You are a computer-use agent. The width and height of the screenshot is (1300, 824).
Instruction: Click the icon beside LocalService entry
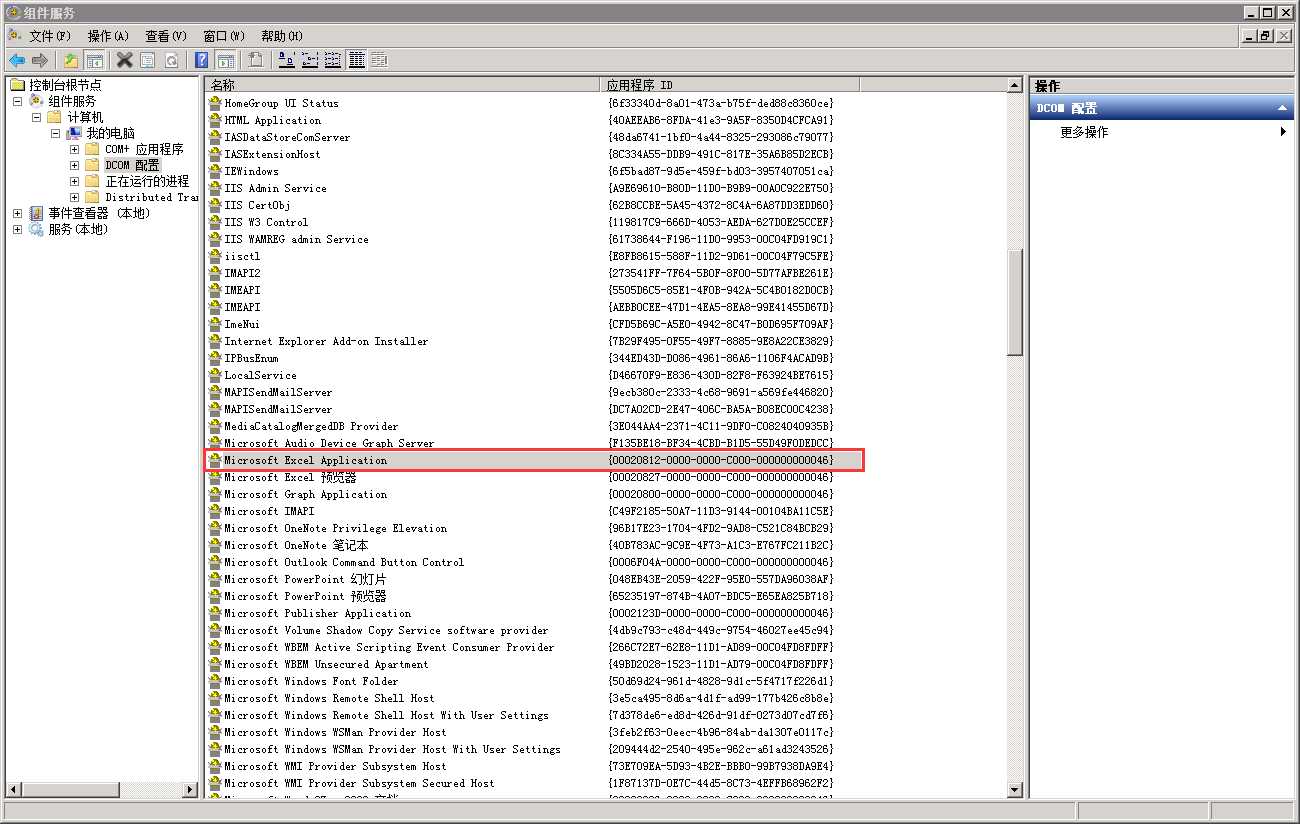click(x=214, y=375)
